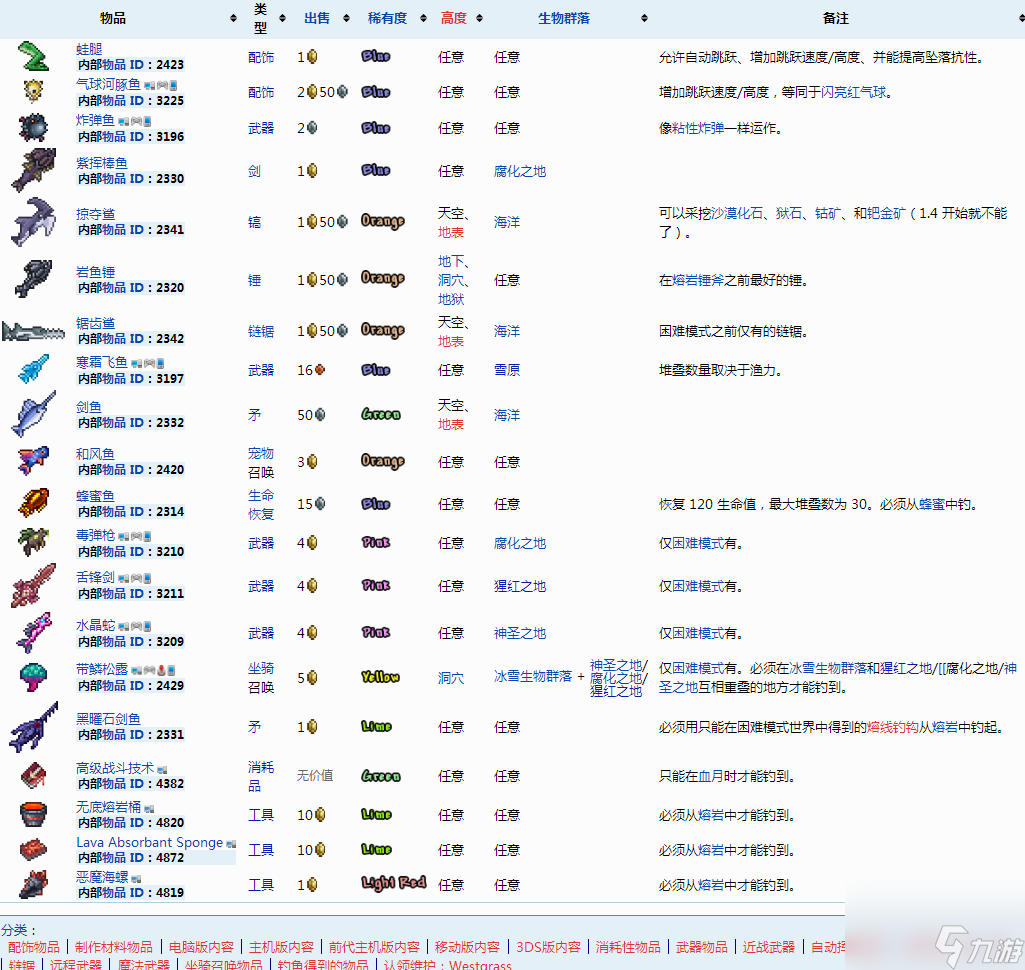Open the 蛙腿 item page link
The image size is (1025, 970).
89,49
